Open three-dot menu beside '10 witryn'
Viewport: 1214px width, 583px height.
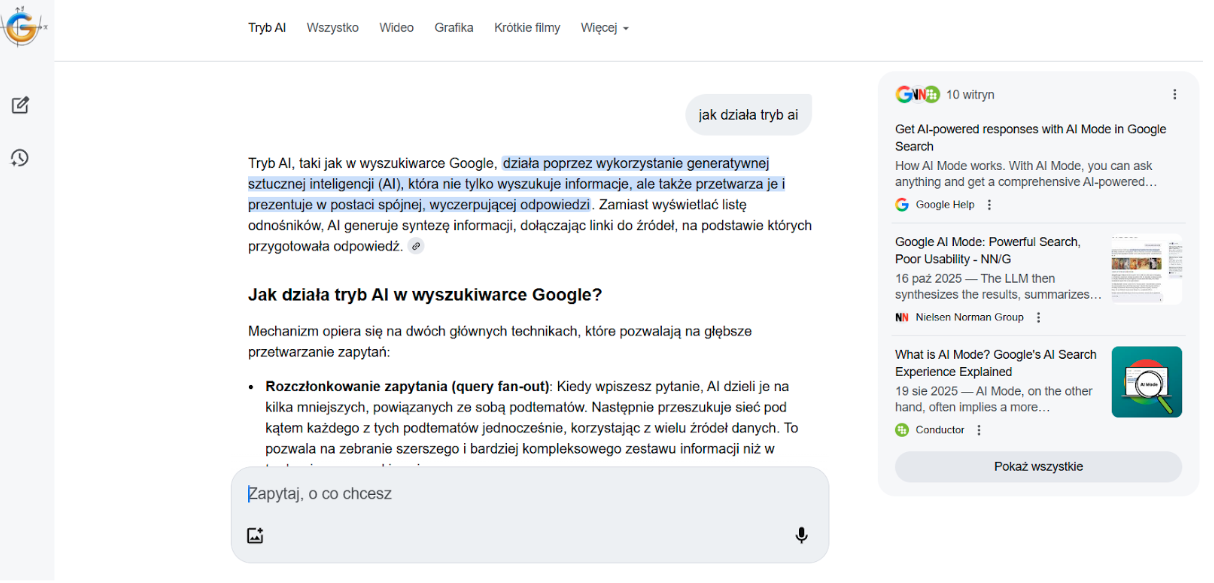click(1174, 94)
